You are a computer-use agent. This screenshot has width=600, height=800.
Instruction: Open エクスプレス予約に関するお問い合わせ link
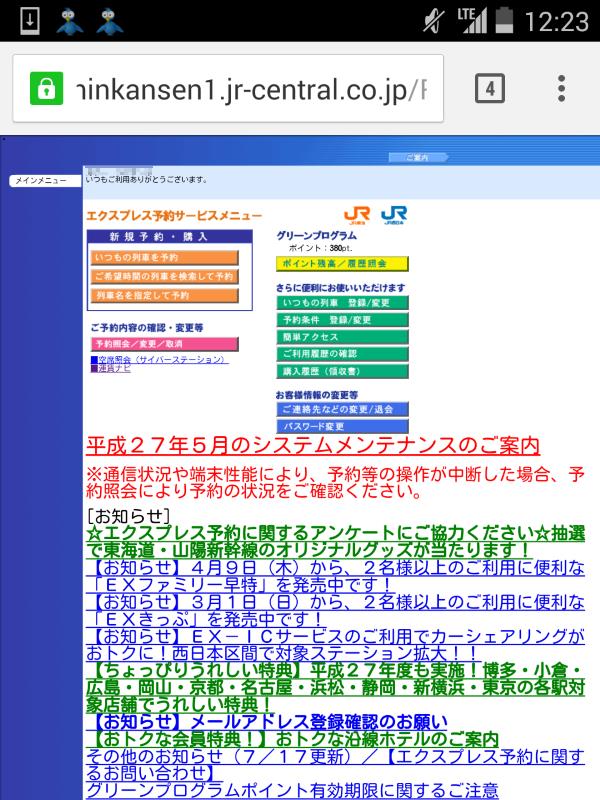335,765
